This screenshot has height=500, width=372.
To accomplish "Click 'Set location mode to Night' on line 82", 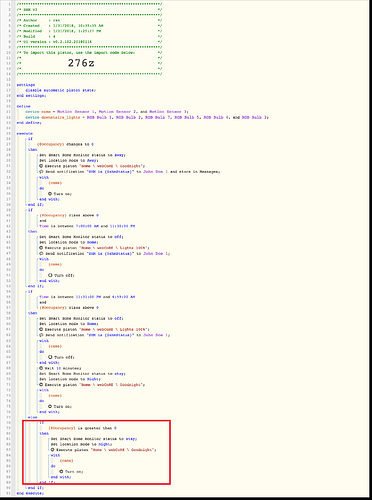I will click(x=81, y=444).
